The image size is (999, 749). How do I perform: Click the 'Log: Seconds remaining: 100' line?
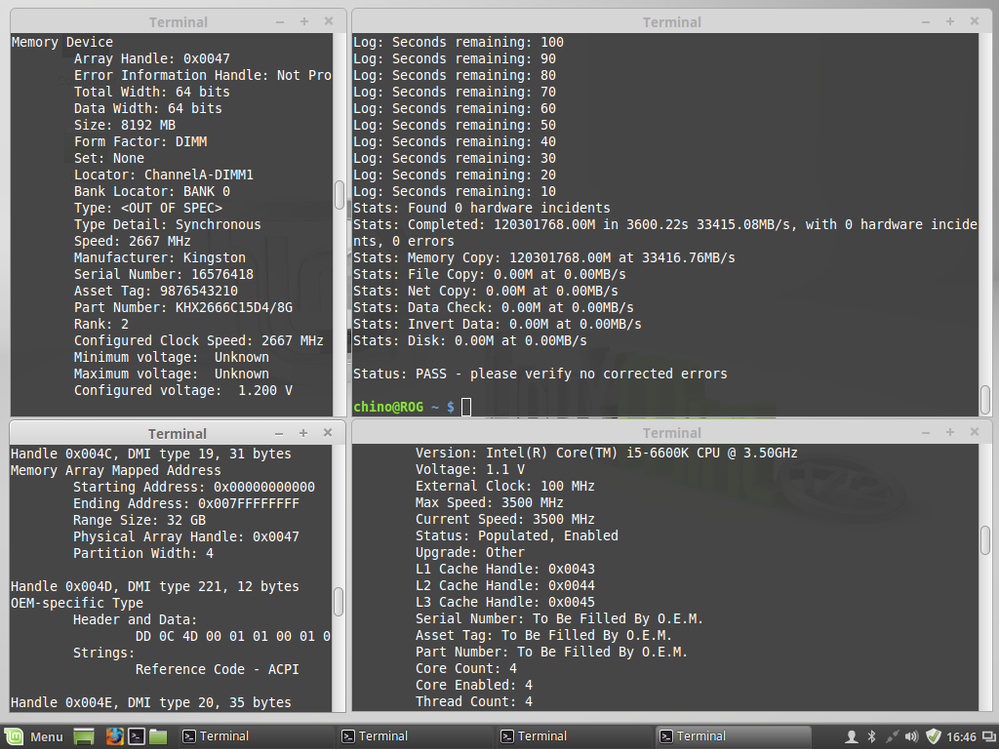[x=459, y=43]
